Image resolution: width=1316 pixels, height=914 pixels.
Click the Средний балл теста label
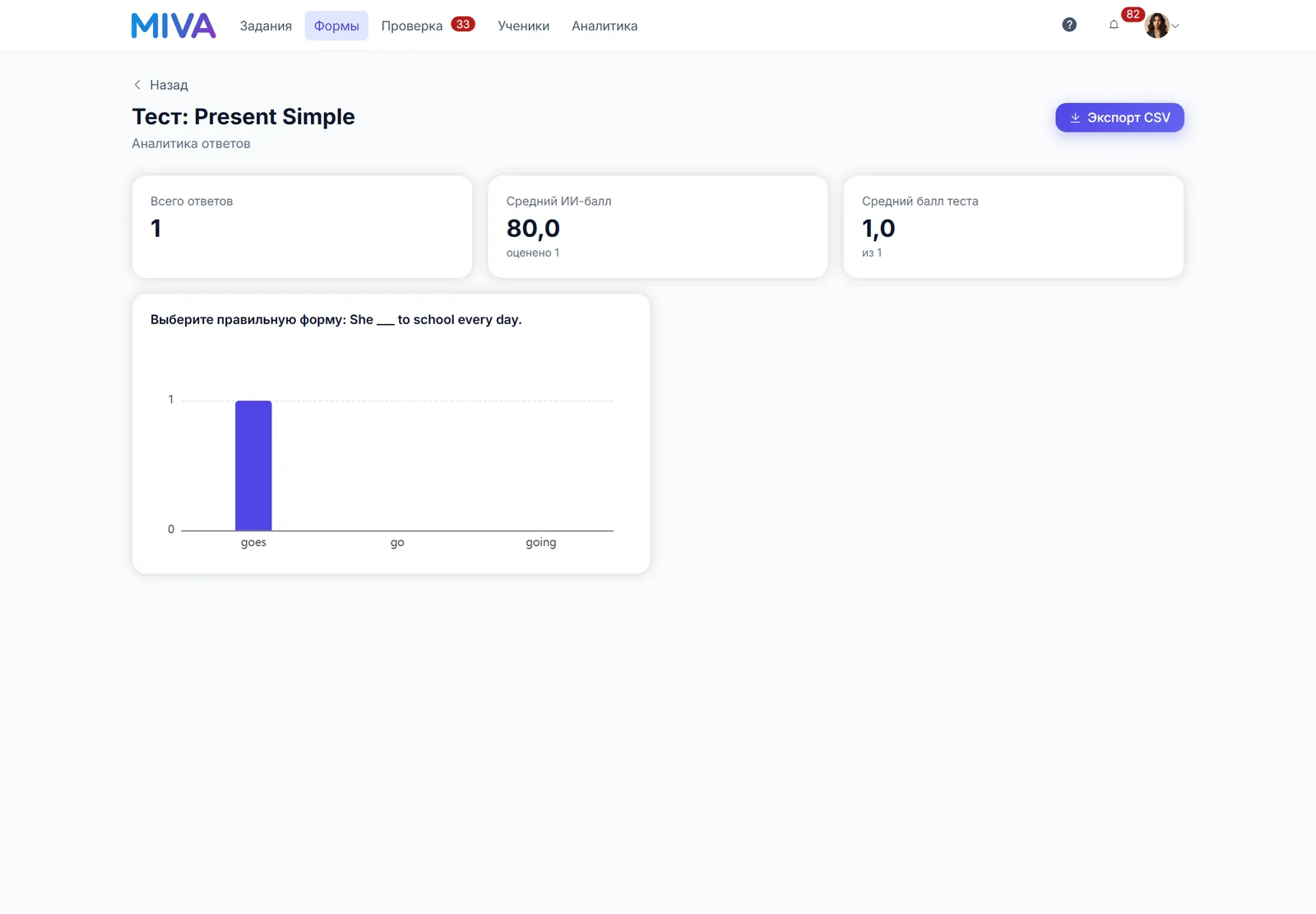[920, 201]
